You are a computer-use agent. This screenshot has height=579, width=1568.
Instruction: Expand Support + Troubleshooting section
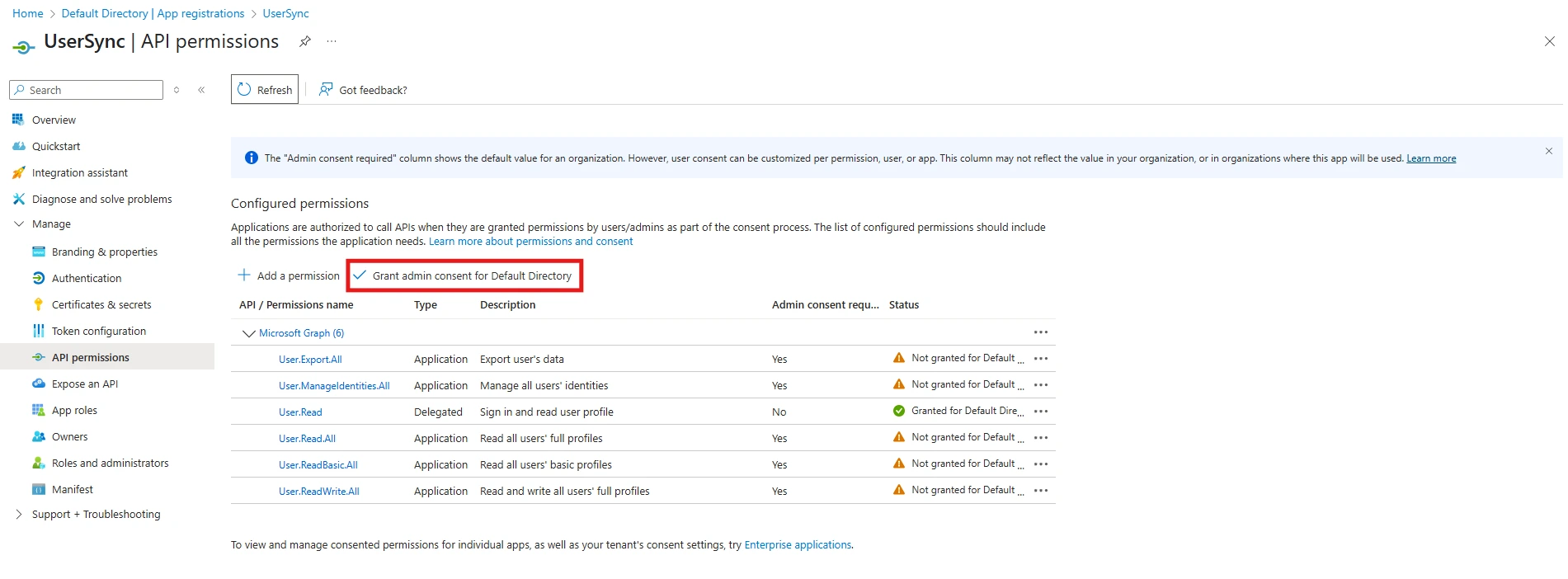click(x=19, y=515)
